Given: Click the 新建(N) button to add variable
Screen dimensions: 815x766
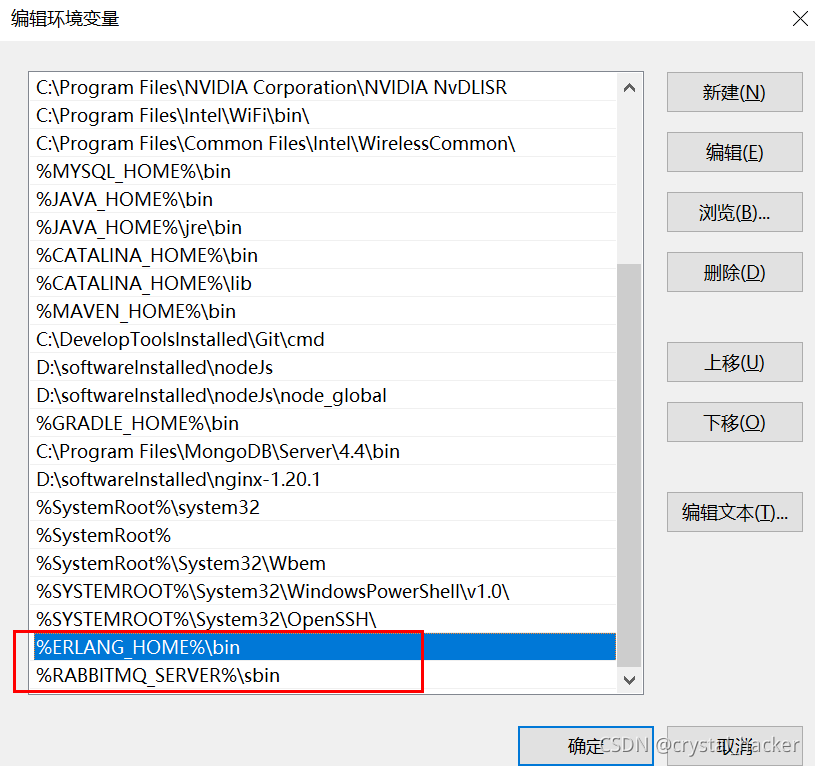Looking at the screenshot, I should pos(734,92).
